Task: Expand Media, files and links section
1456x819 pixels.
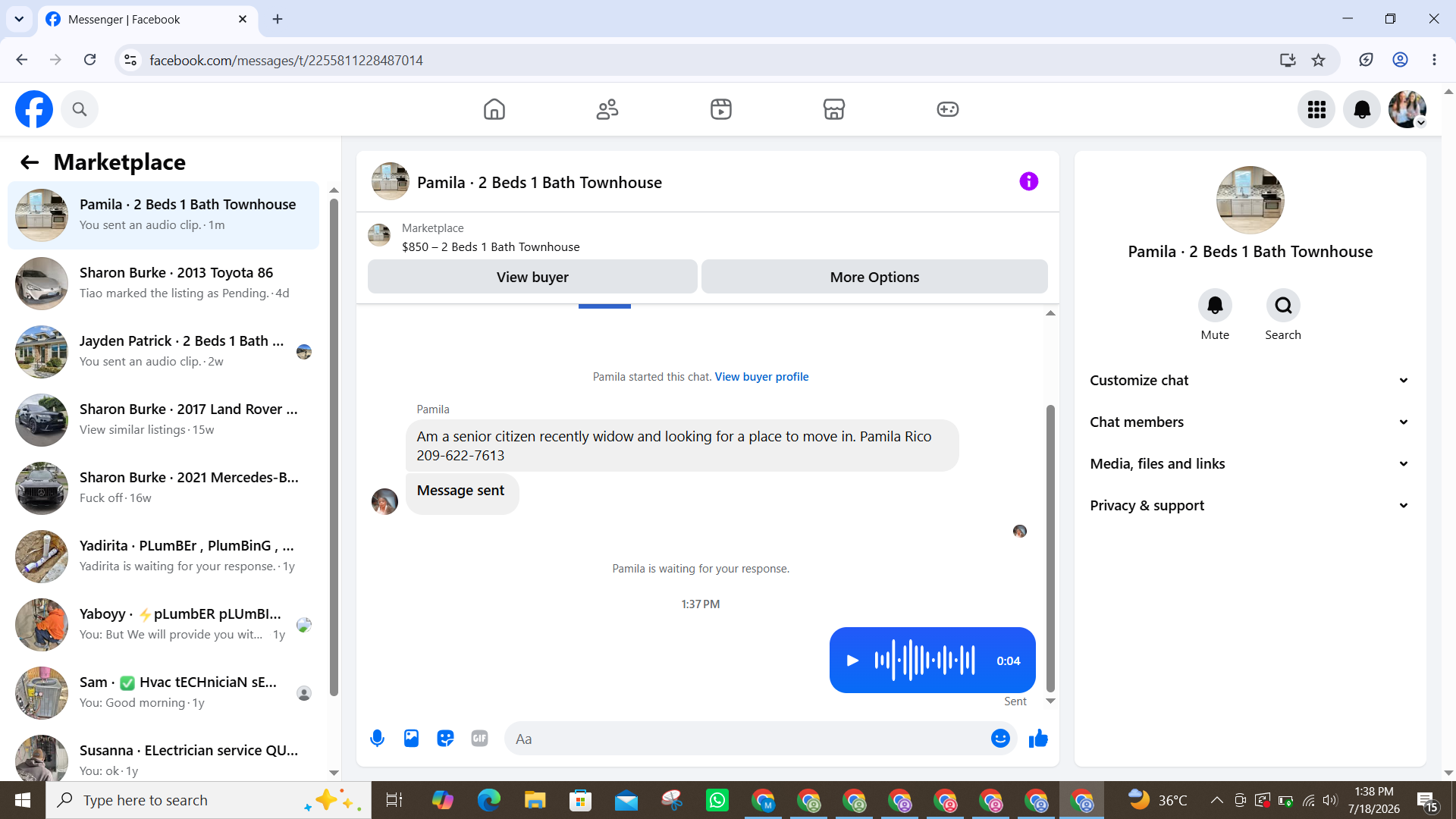Action: coord(1250,464)
